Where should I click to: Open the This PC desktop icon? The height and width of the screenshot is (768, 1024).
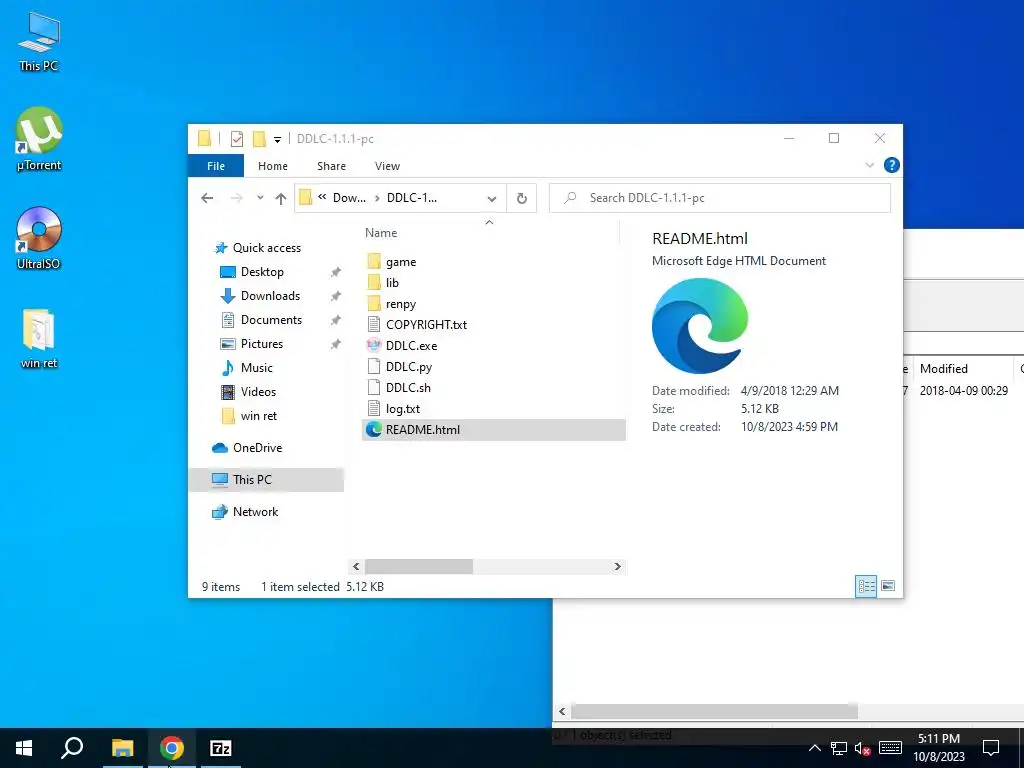point(39,42)
